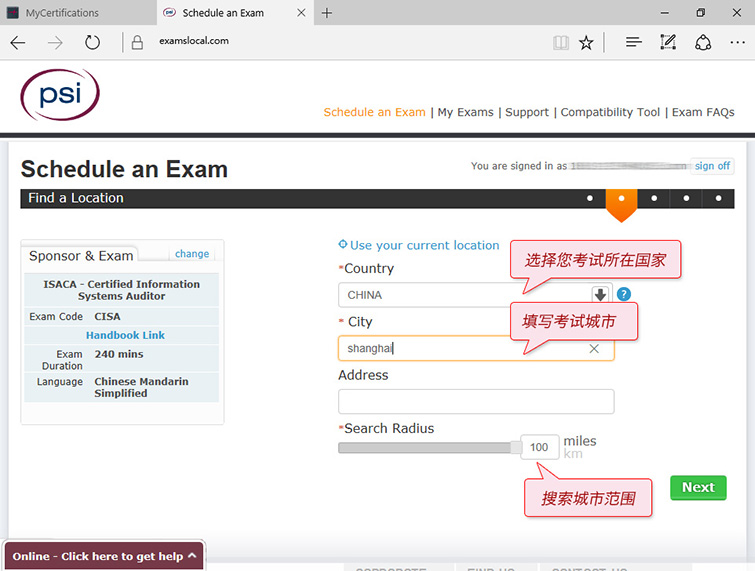Image resolution: width=755 pixels, height=571 pixels.
Task: Click the first progress step dot
Action: (x=590, y=198)
